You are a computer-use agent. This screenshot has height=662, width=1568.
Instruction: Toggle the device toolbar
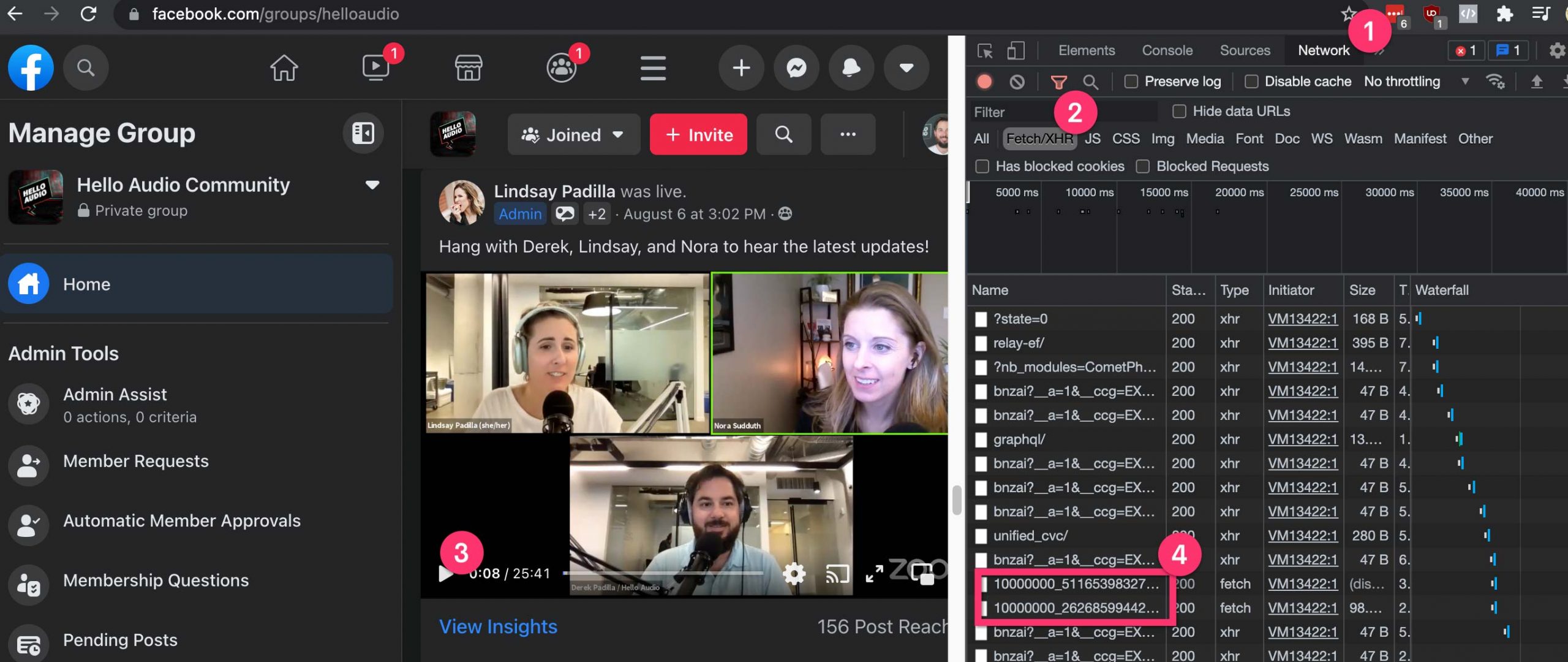(1016, 51)
